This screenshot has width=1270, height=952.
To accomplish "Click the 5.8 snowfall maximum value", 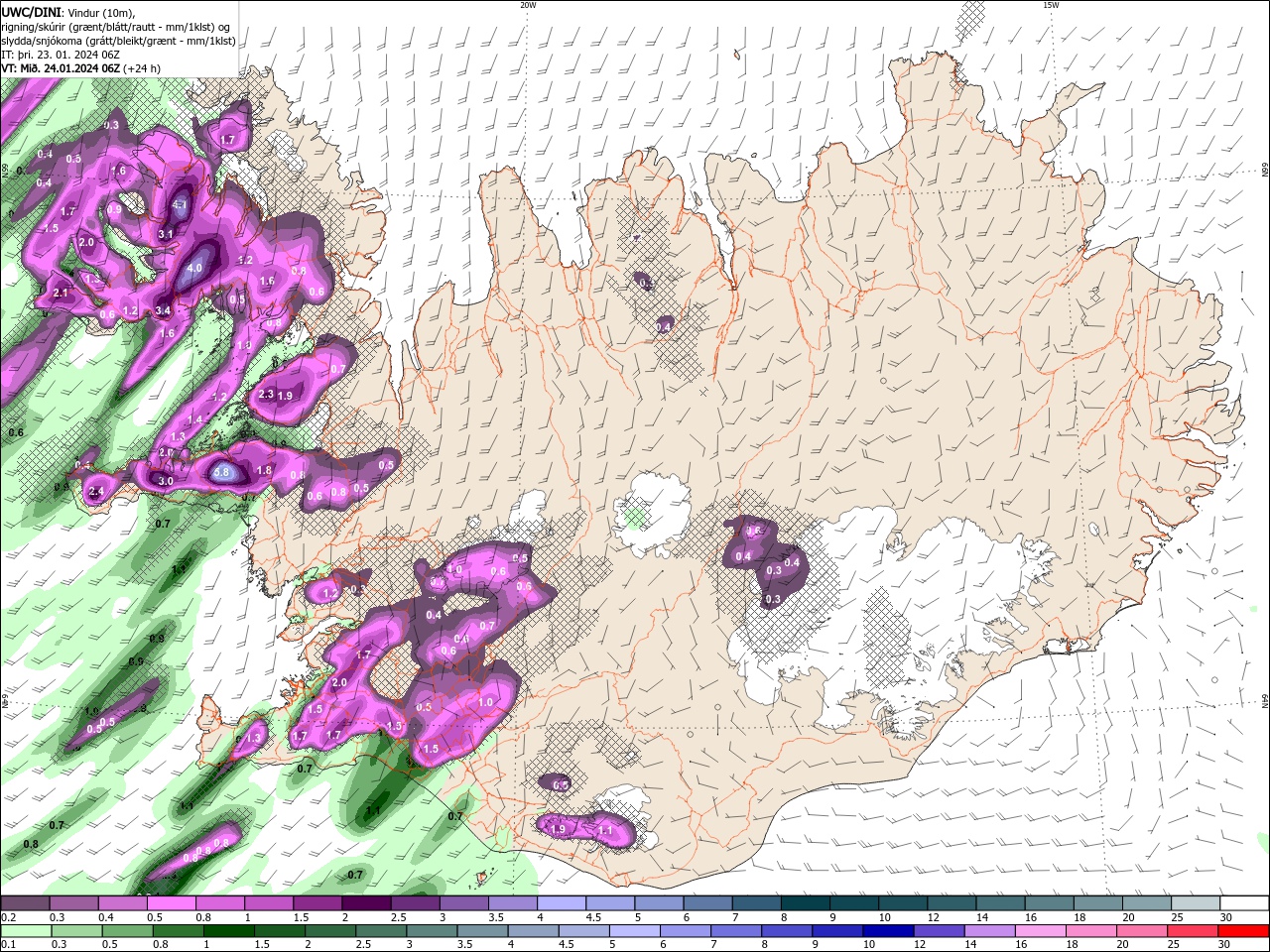I will (x=222, y=473).
